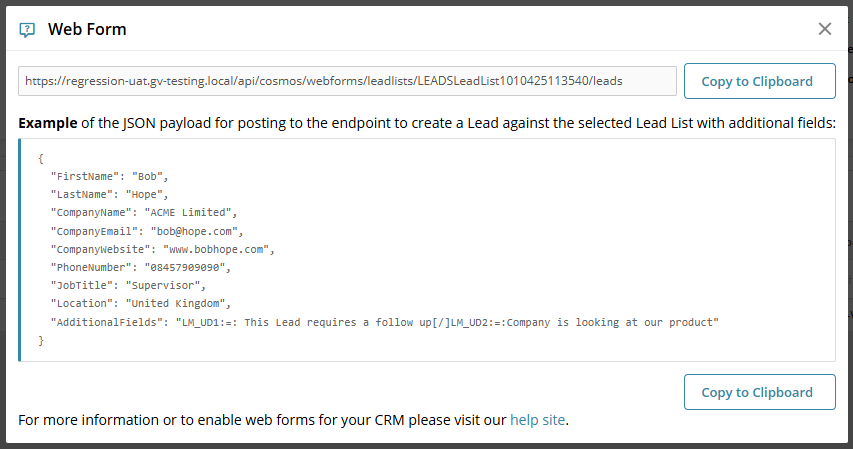Close the Web Form dialog

[x=825, y=29]
